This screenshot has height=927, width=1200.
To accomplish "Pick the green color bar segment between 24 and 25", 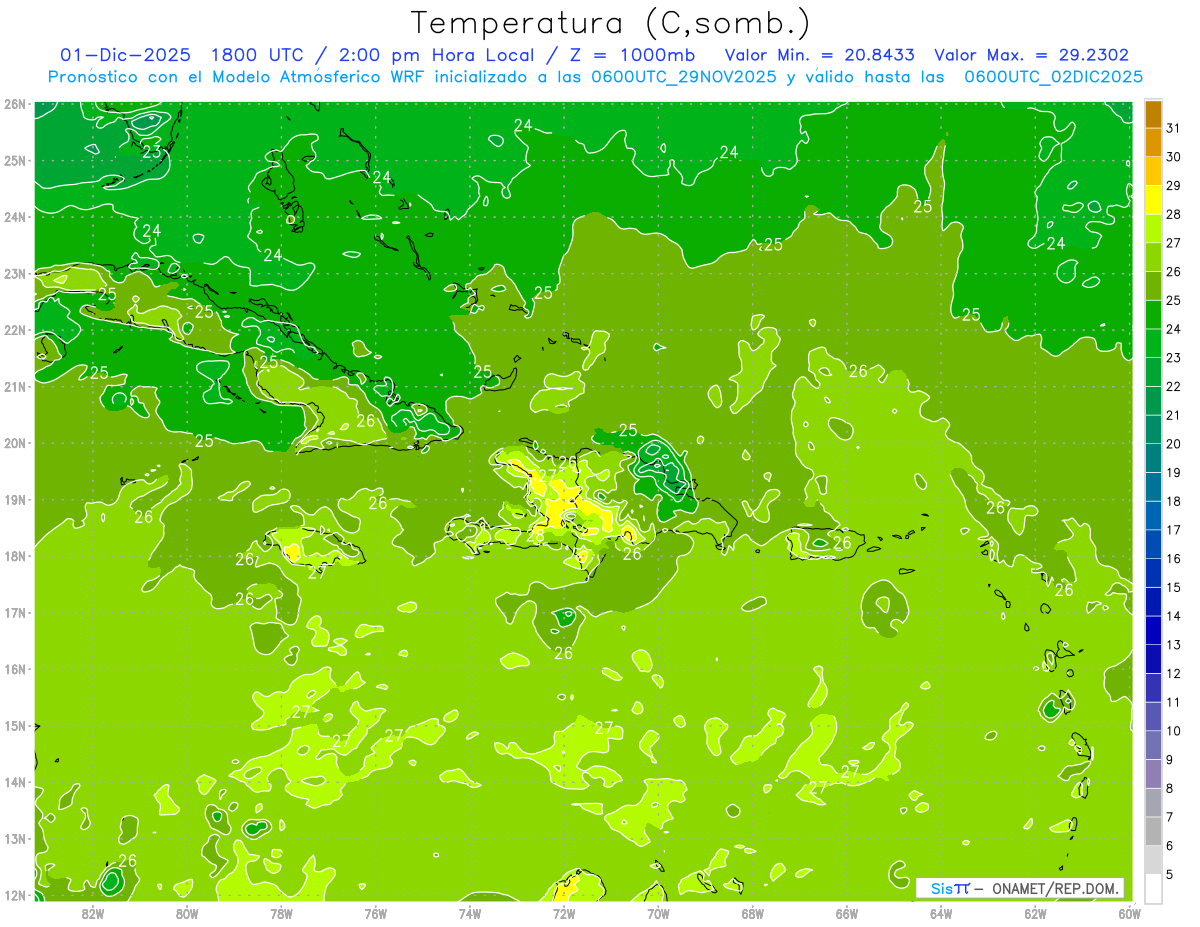I will (1153, 315).
